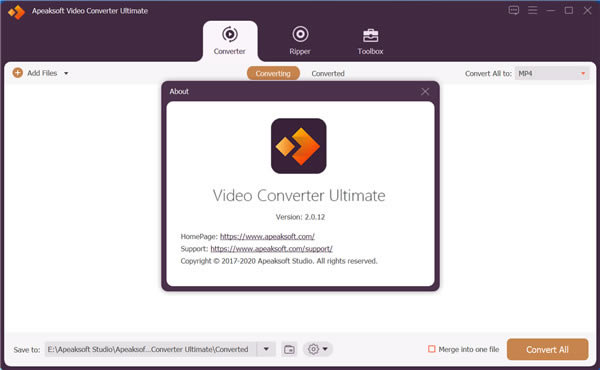Click the Version: 2.0.12 text

(300, 217)
